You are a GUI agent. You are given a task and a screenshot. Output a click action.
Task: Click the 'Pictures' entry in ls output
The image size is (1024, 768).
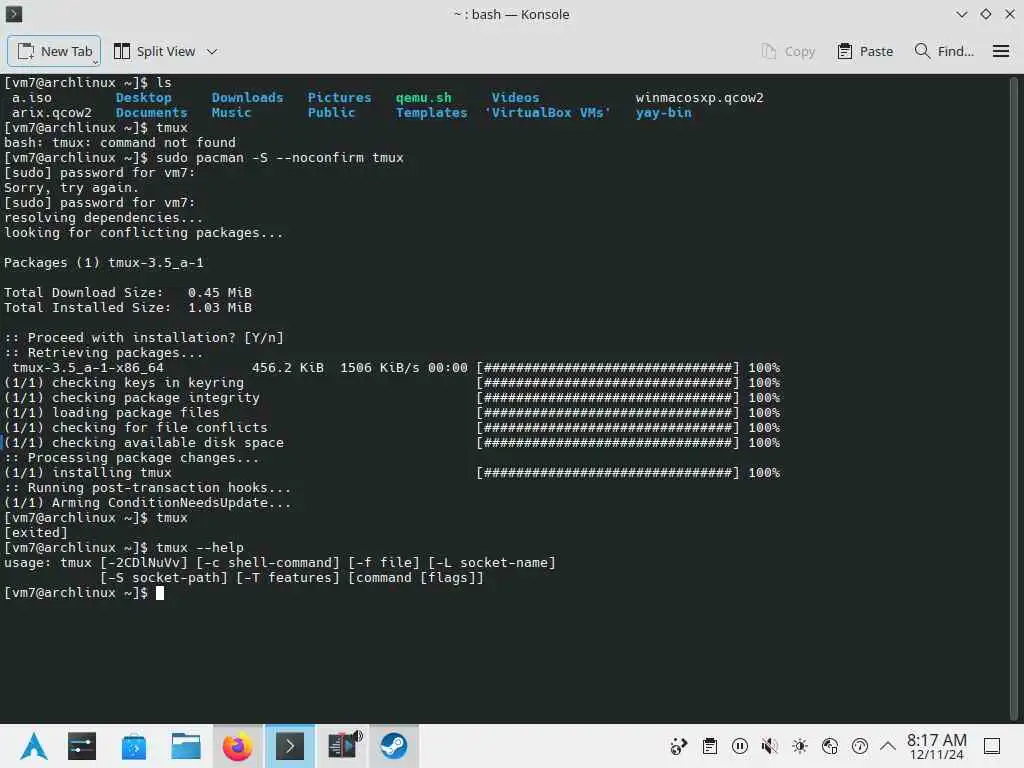click(340, 97)
